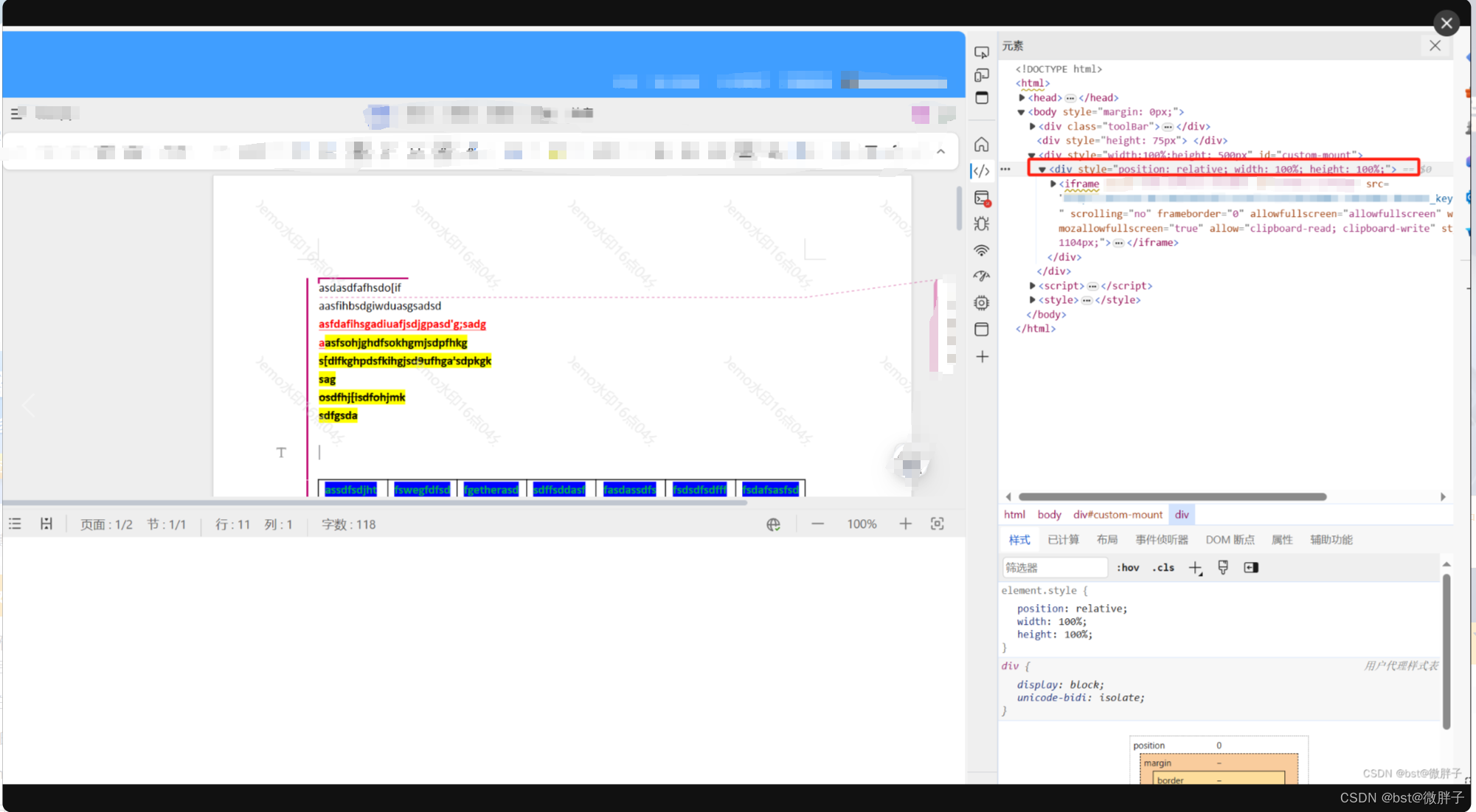The width and height of the screenshot is (1476, 812).
Task: Collapse the body element node
Action: (1022, 112)
